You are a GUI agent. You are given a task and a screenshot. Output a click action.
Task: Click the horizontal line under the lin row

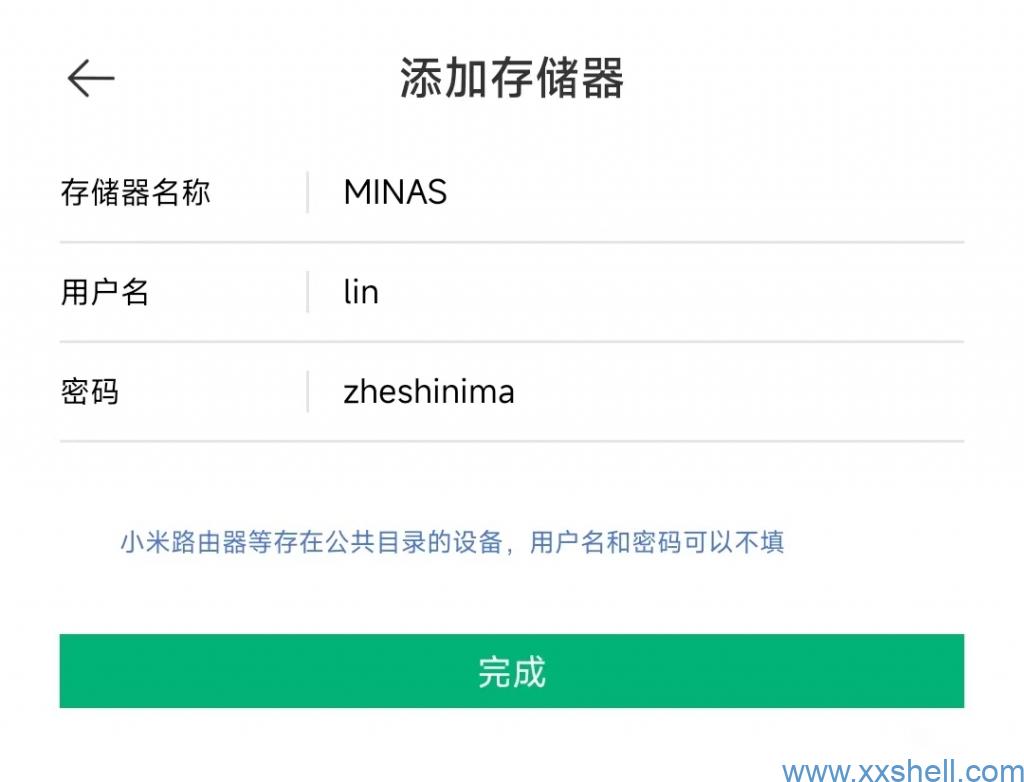(x=511, y=341)
